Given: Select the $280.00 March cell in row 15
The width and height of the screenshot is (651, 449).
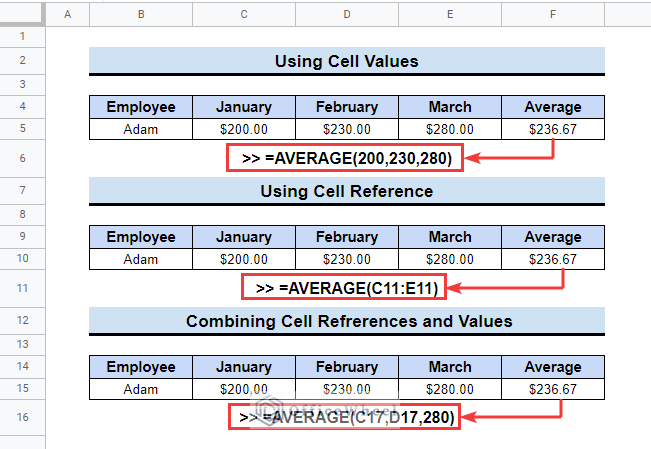Looking at the screenshot, I should (x=450, y=389).
